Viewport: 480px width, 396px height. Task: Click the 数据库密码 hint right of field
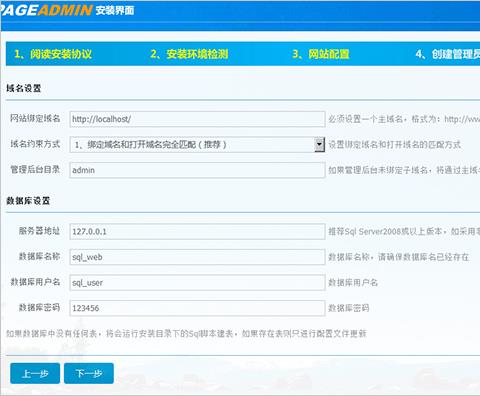click(x=349, y=308)
